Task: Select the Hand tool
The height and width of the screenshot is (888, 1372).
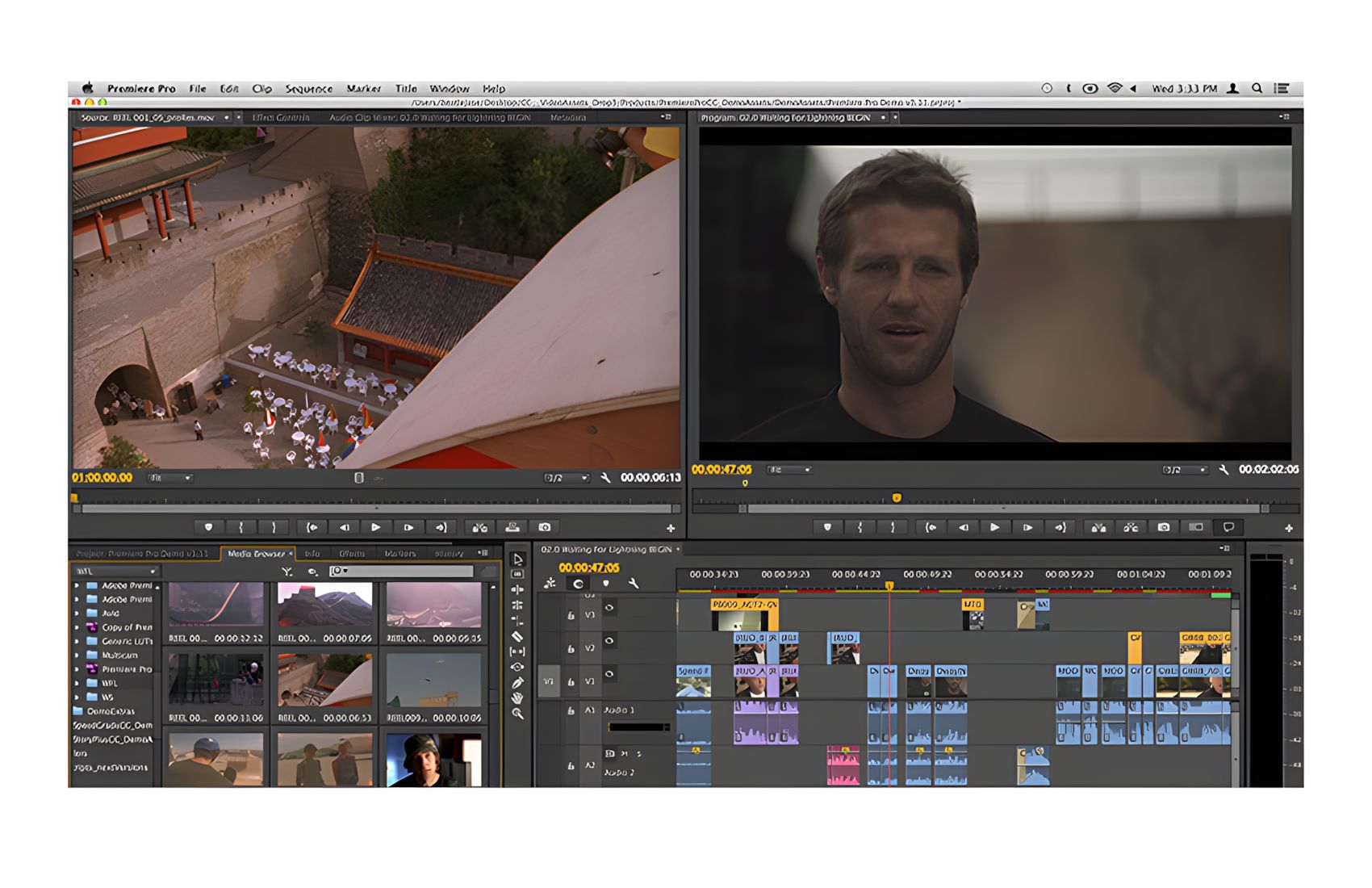Action: click(518, 698)
